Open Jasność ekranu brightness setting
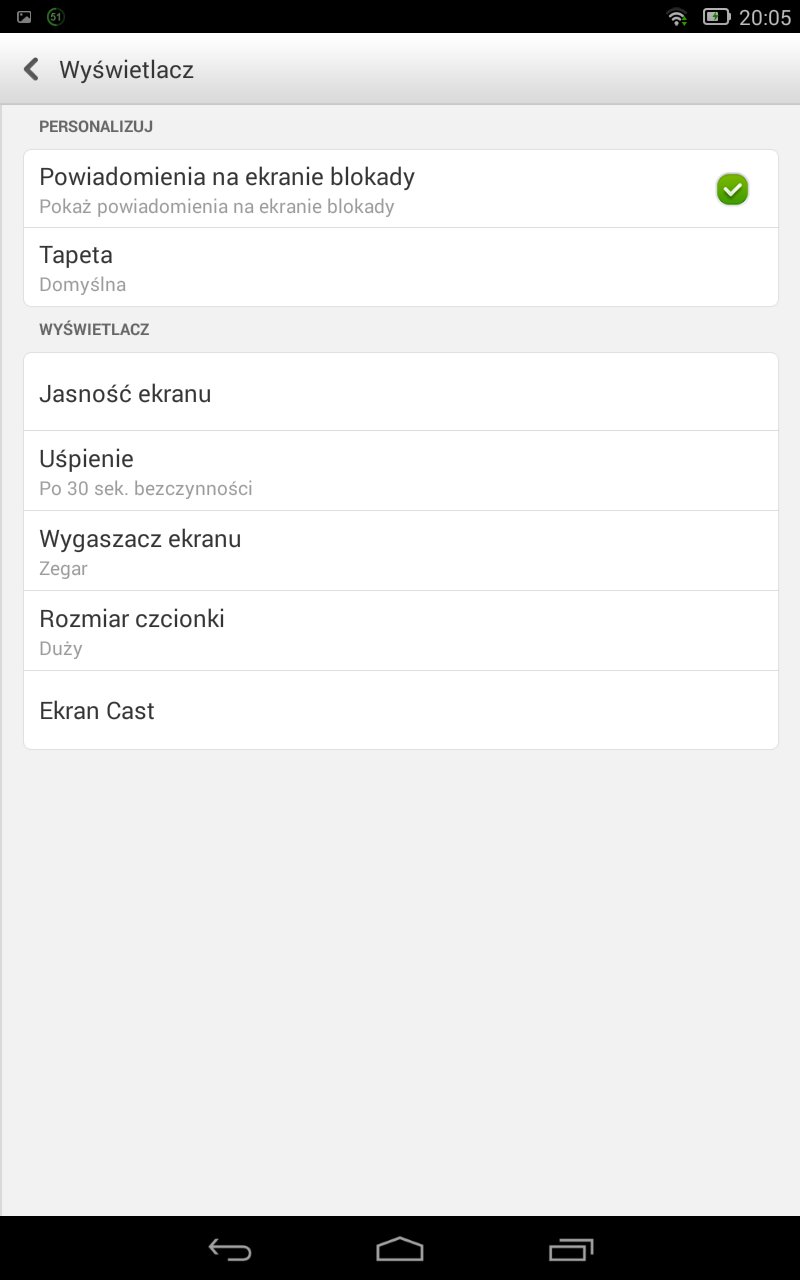The height and width of the screenshot is (1280, 800). 400,393
